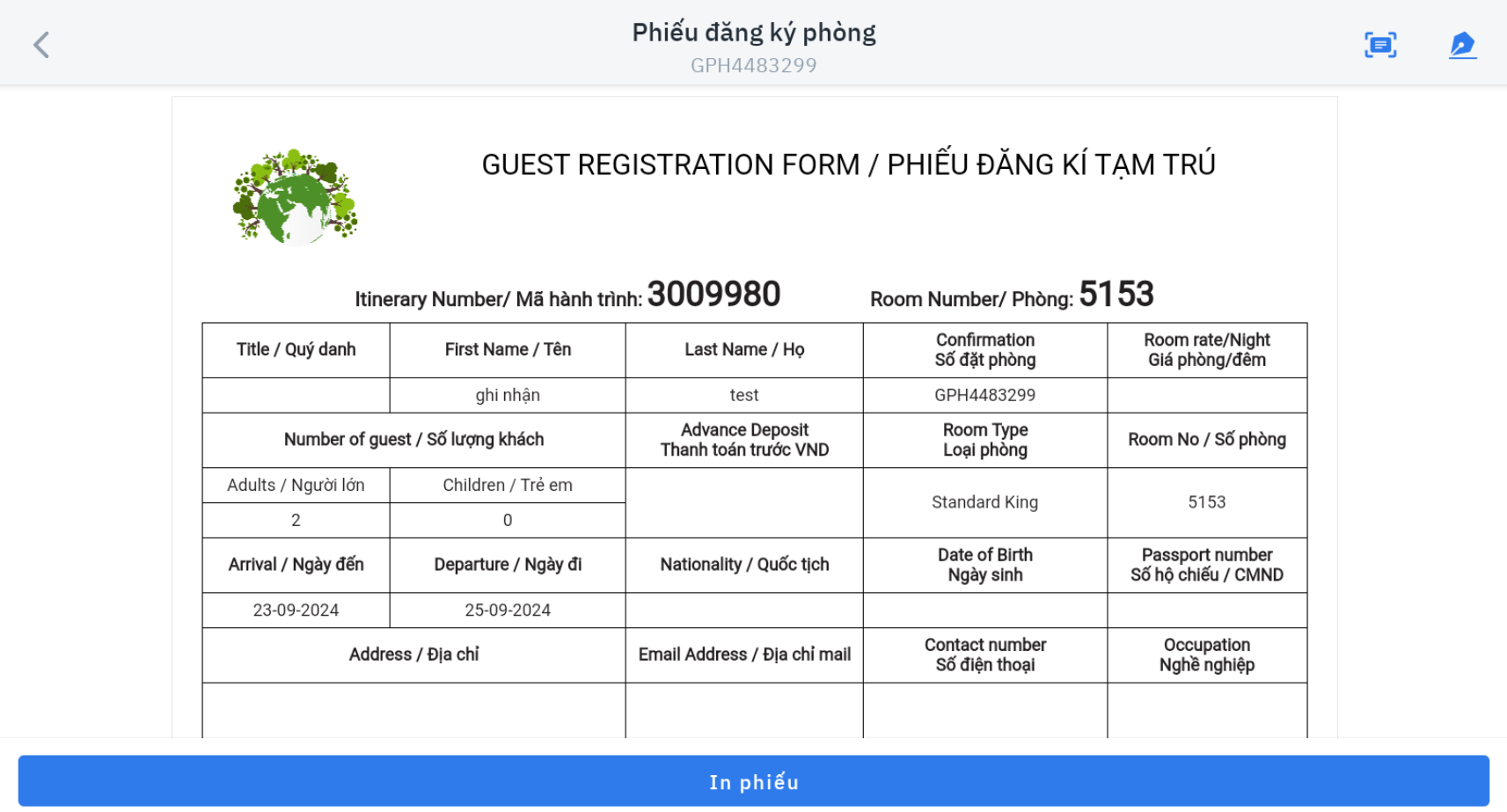Image resolution: width=1507 pixels, height=812 pixels.
Task: Click the last name "test" cell
Action: (x=744, y=396)
